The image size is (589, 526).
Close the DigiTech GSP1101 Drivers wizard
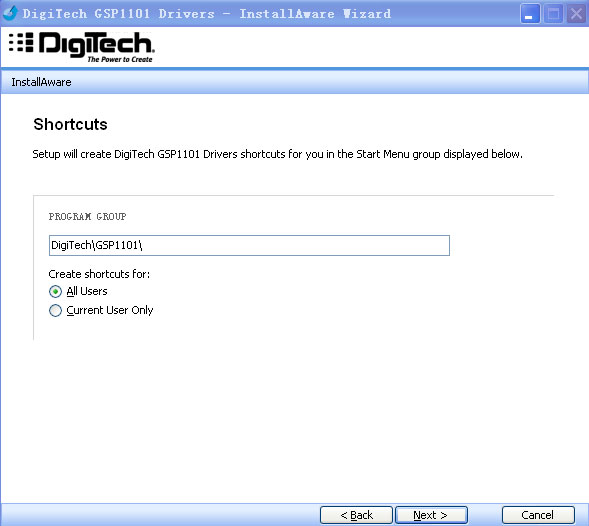[577, 14]
